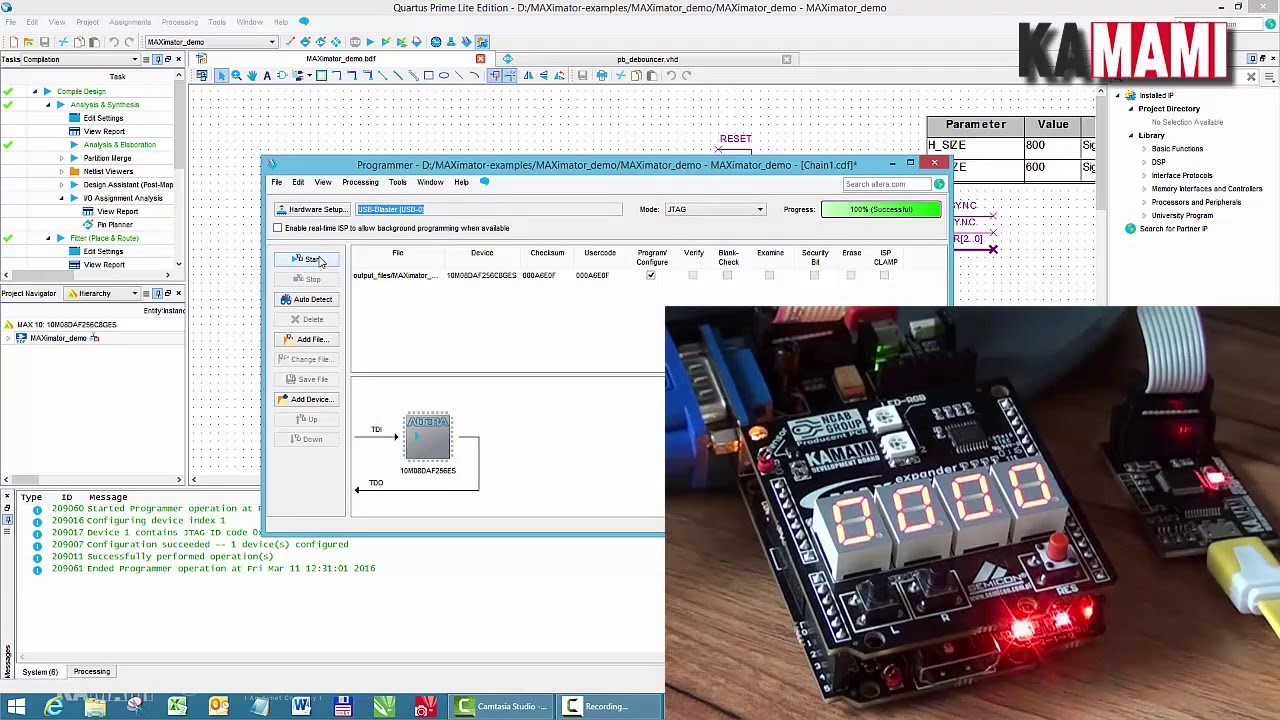Image resolution: width=1280 pixels, height=720 pixels.
Task: Toggle the Erase checkbox
Action: click(x=851, y=275)
